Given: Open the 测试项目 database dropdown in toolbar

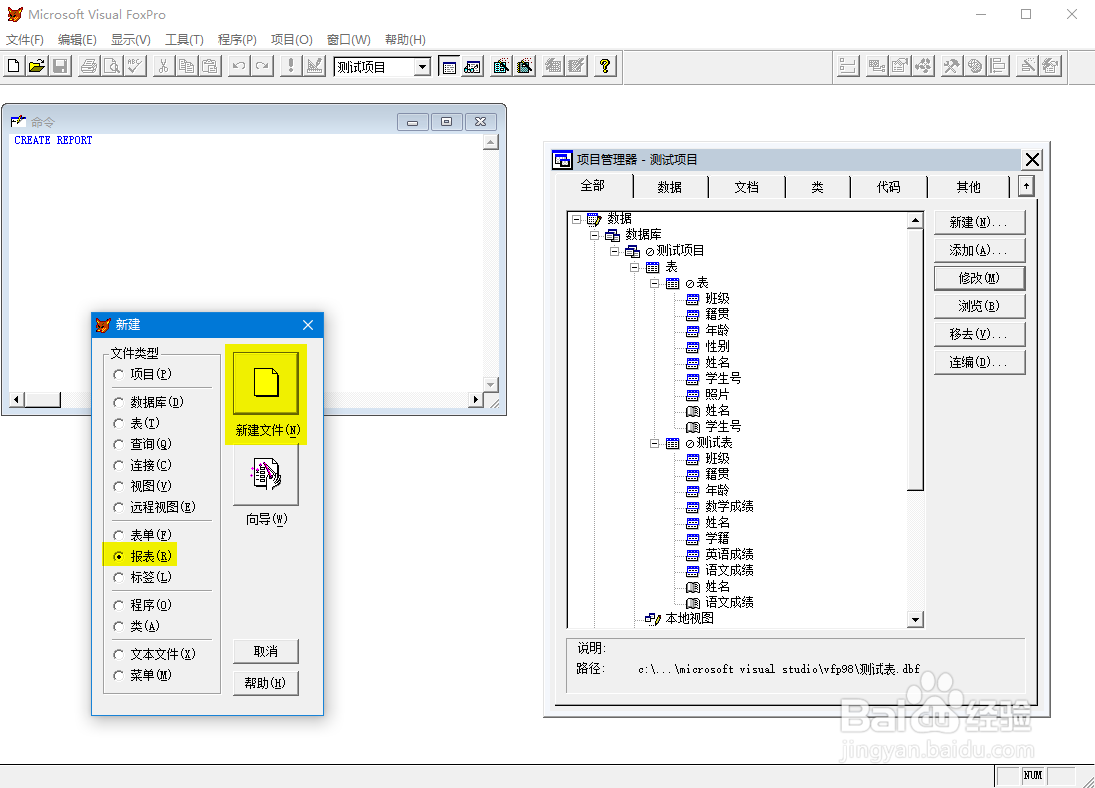Looking at the screenshot, I should (x=422, y=67).
